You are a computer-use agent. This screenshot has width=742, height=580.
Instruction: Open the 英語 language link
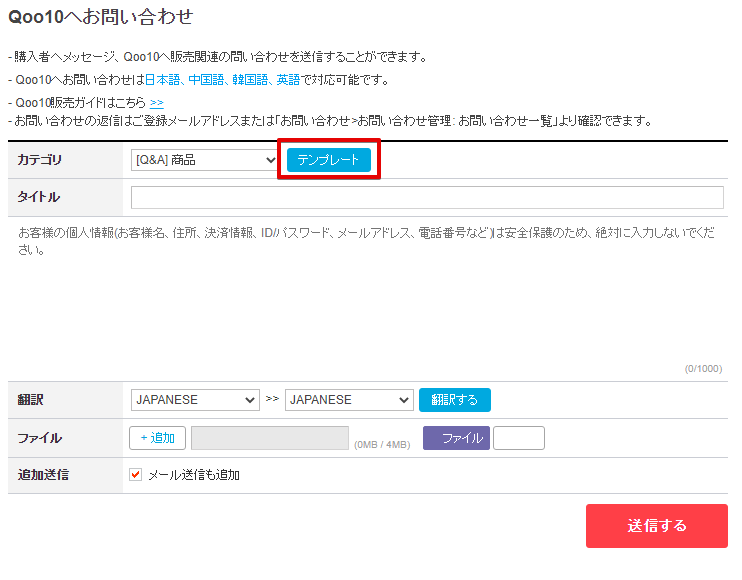coord(288,80)
